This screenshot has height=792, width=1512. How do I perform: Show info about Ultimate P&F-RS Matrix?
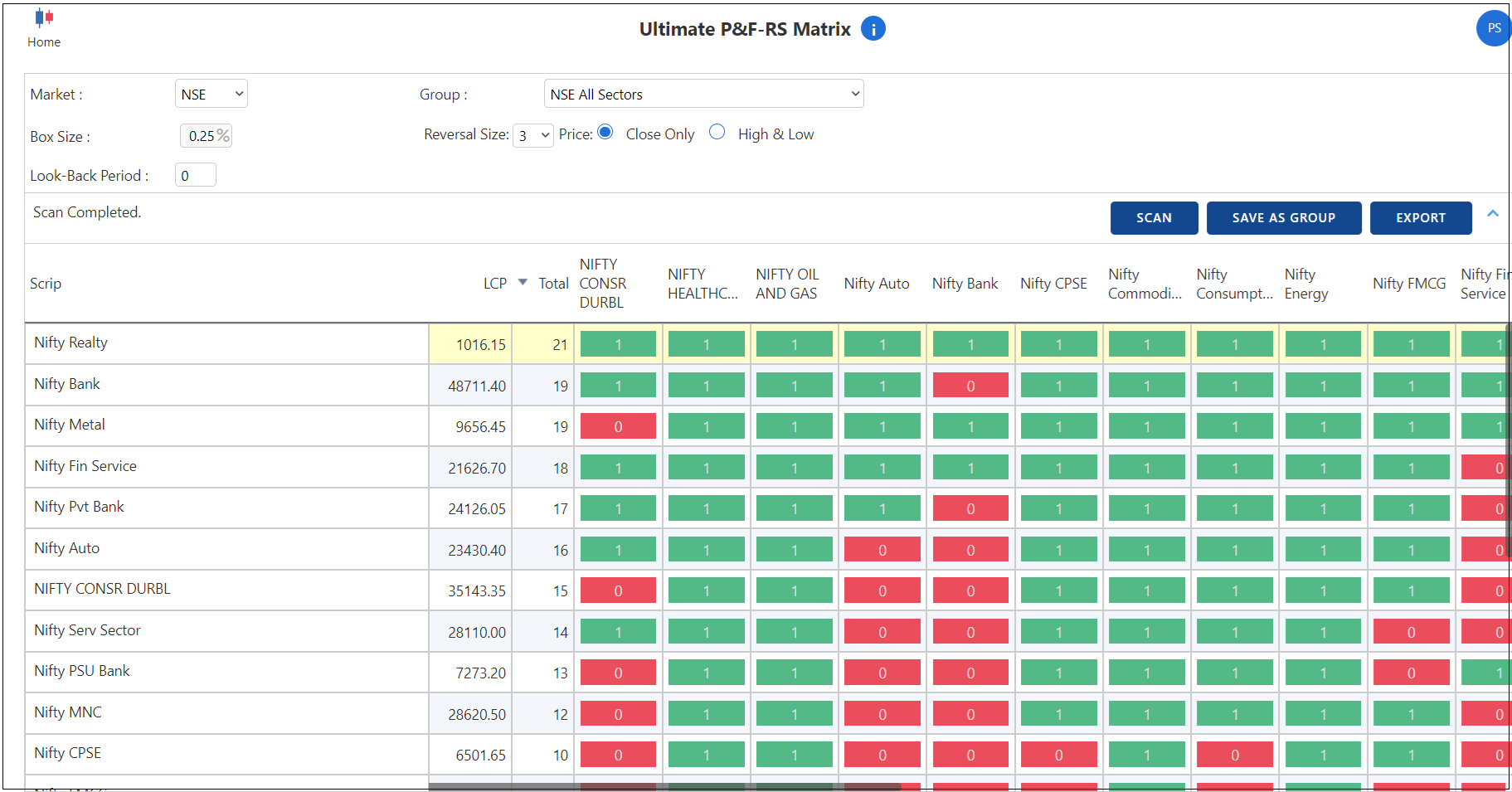(x=873, y=29)
